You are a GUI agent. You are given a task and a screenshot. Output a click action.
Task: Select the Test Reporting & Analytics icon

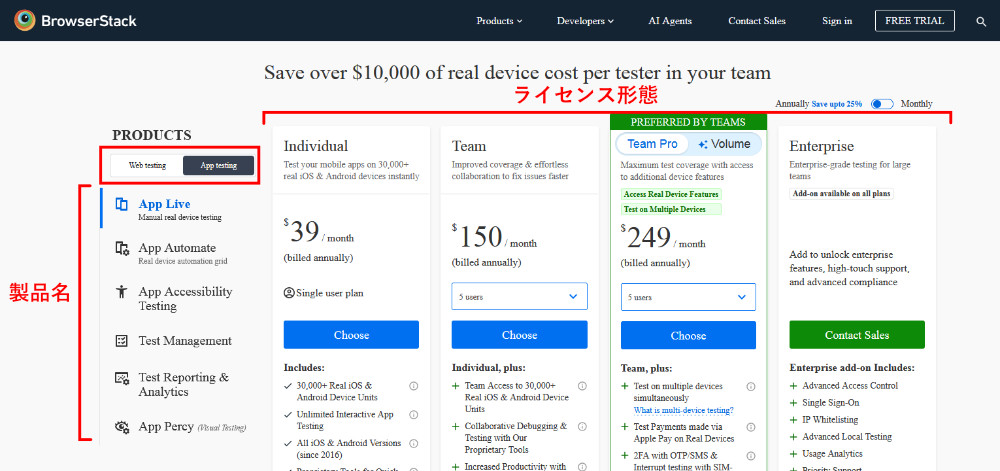122,378
